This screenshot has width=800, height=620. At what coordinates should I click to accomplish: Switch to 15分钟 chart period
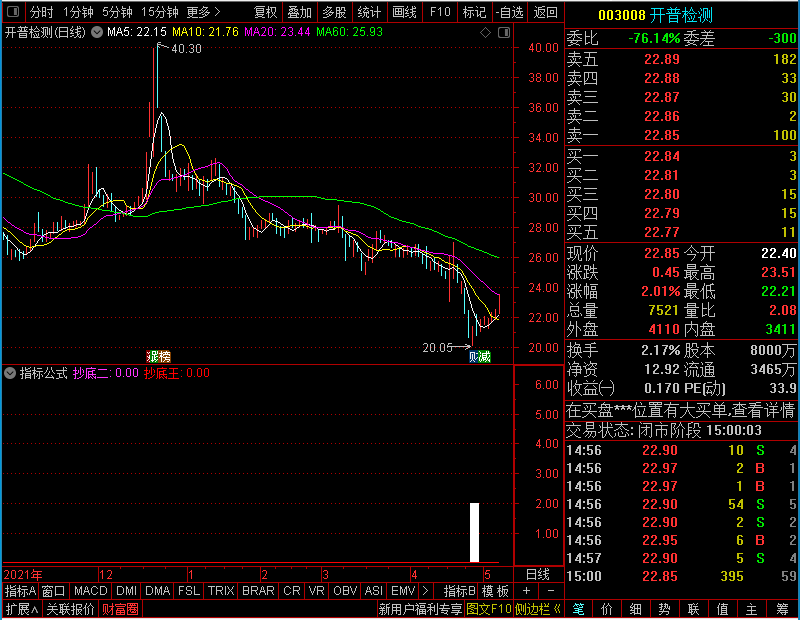(x=160, y=12)
